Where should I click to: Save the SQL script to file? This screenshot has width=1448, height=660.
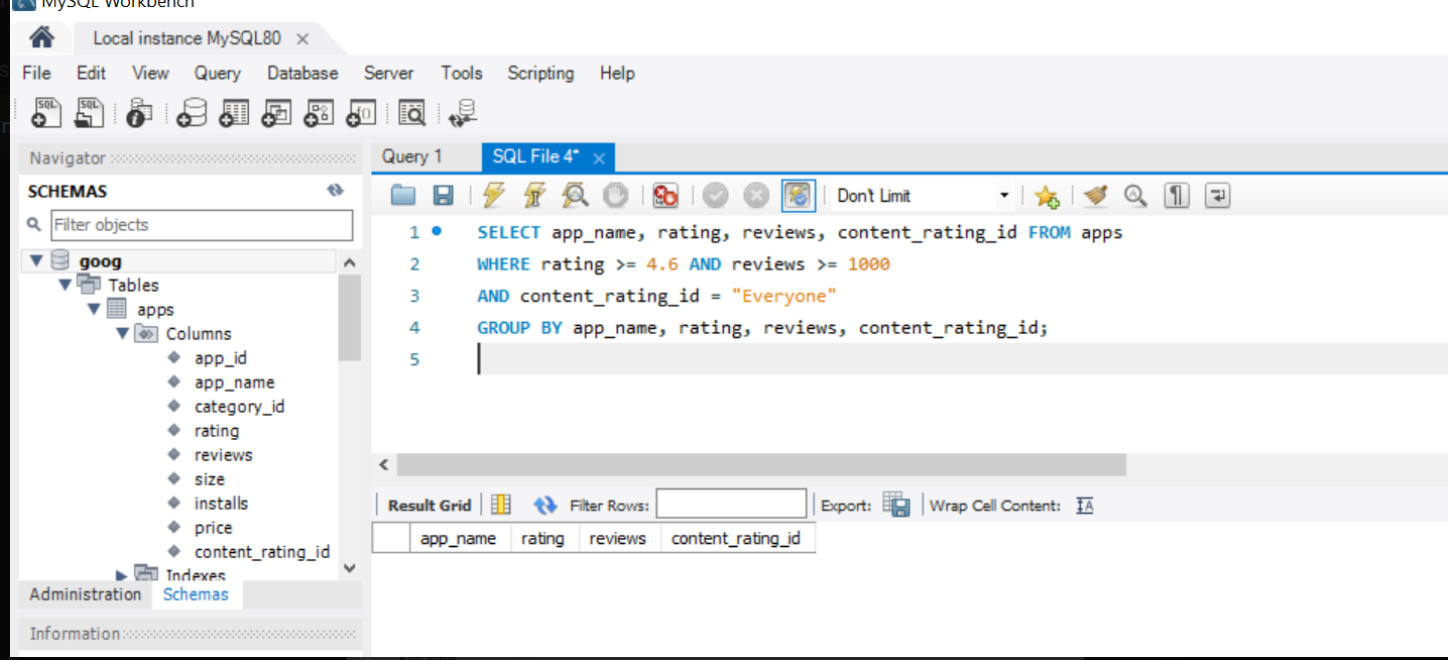pos(443,196)
